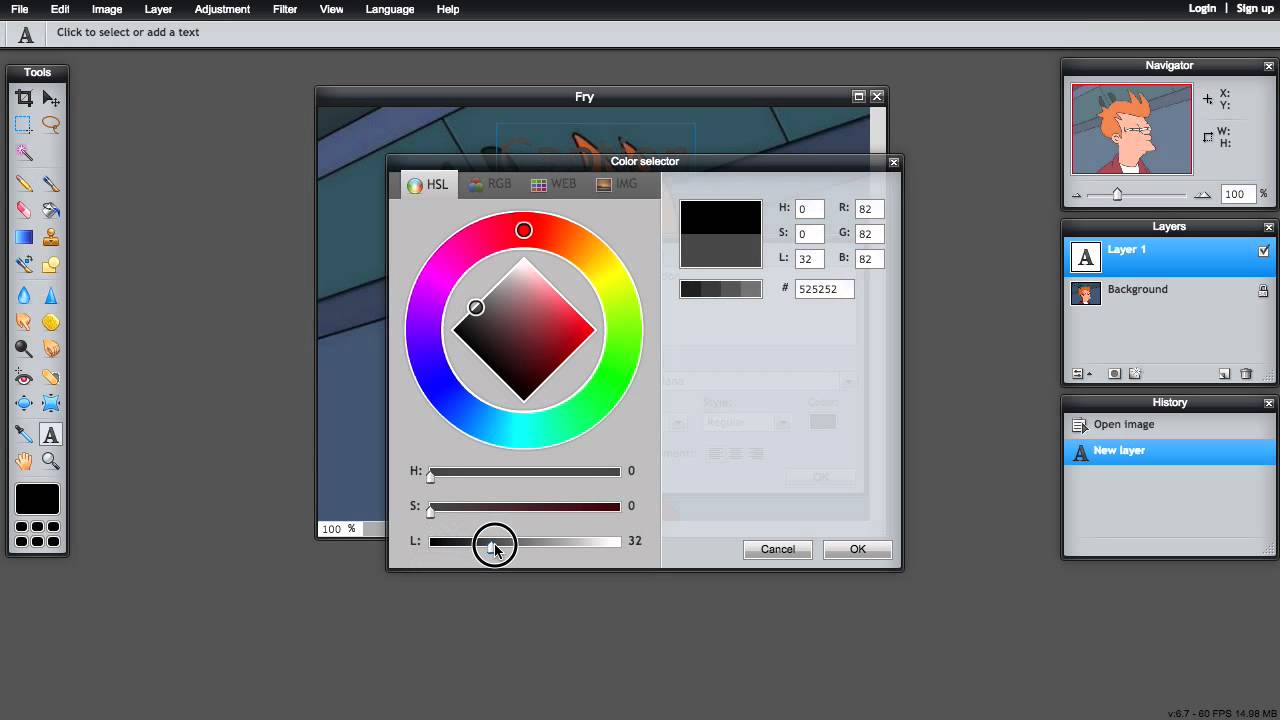This screenshot has width=1280, height=720.
Task: Select the Paint Bucket tool
Action: point(51,210)
